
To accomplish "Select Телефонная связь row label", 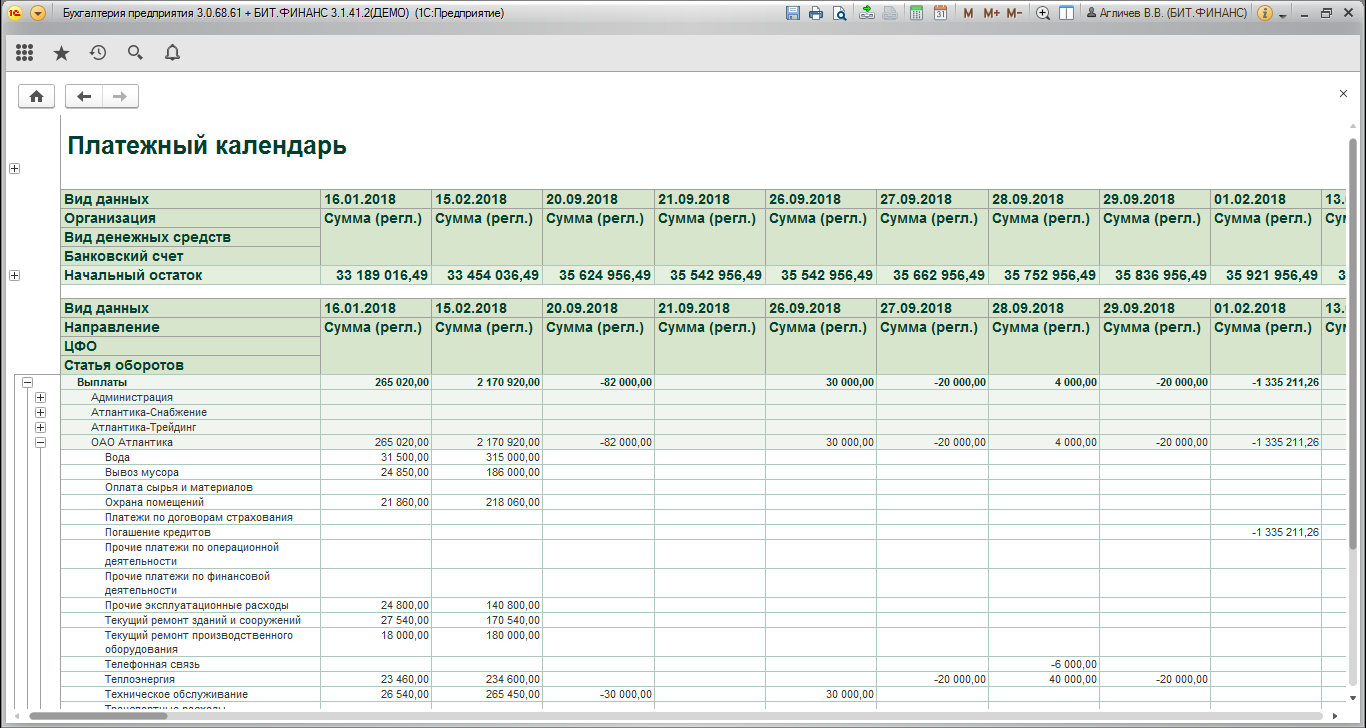I will pos(152,664).
